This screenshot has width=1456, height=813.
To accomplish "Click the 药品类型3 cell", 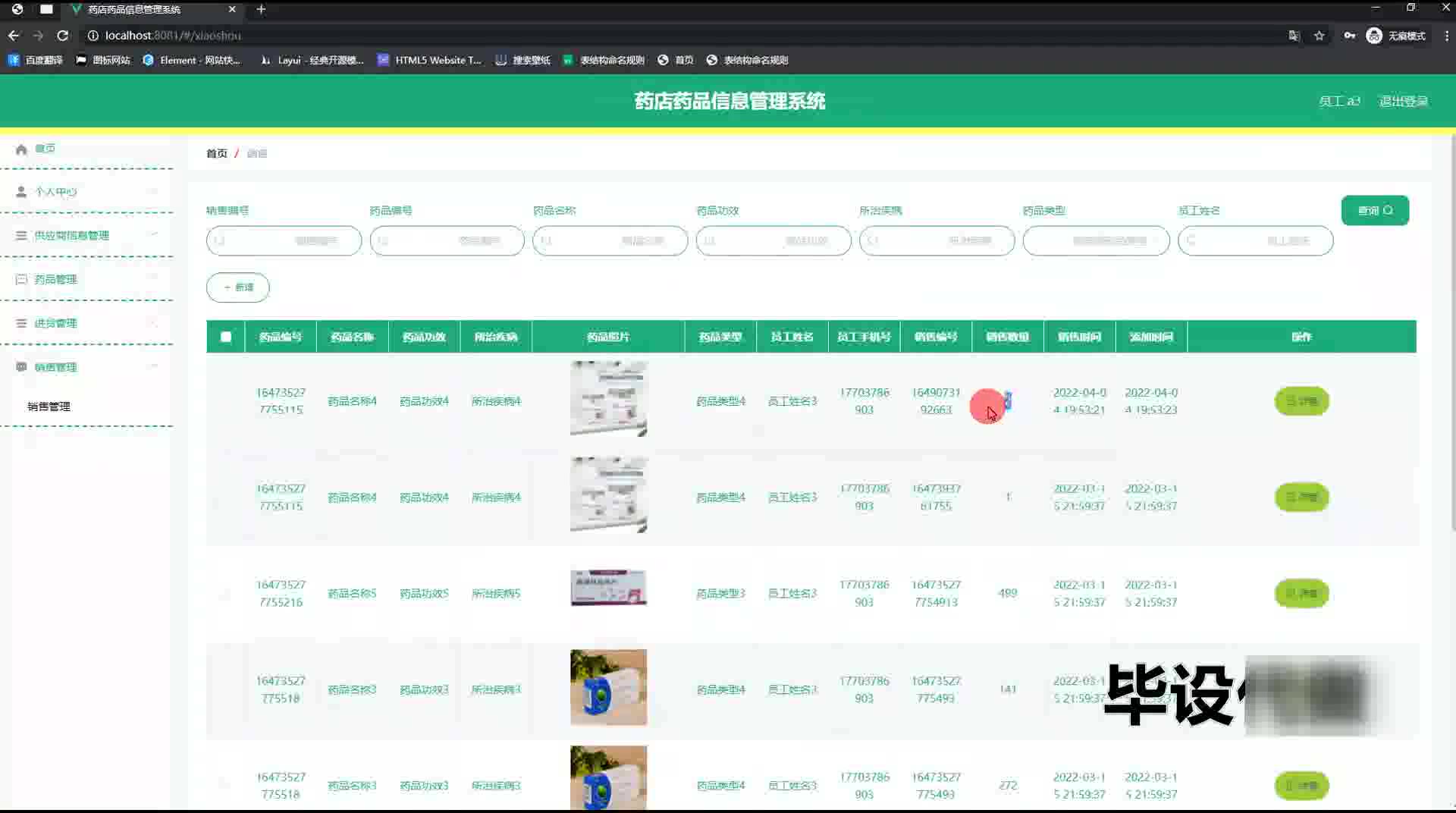I will tap(721, 593).
